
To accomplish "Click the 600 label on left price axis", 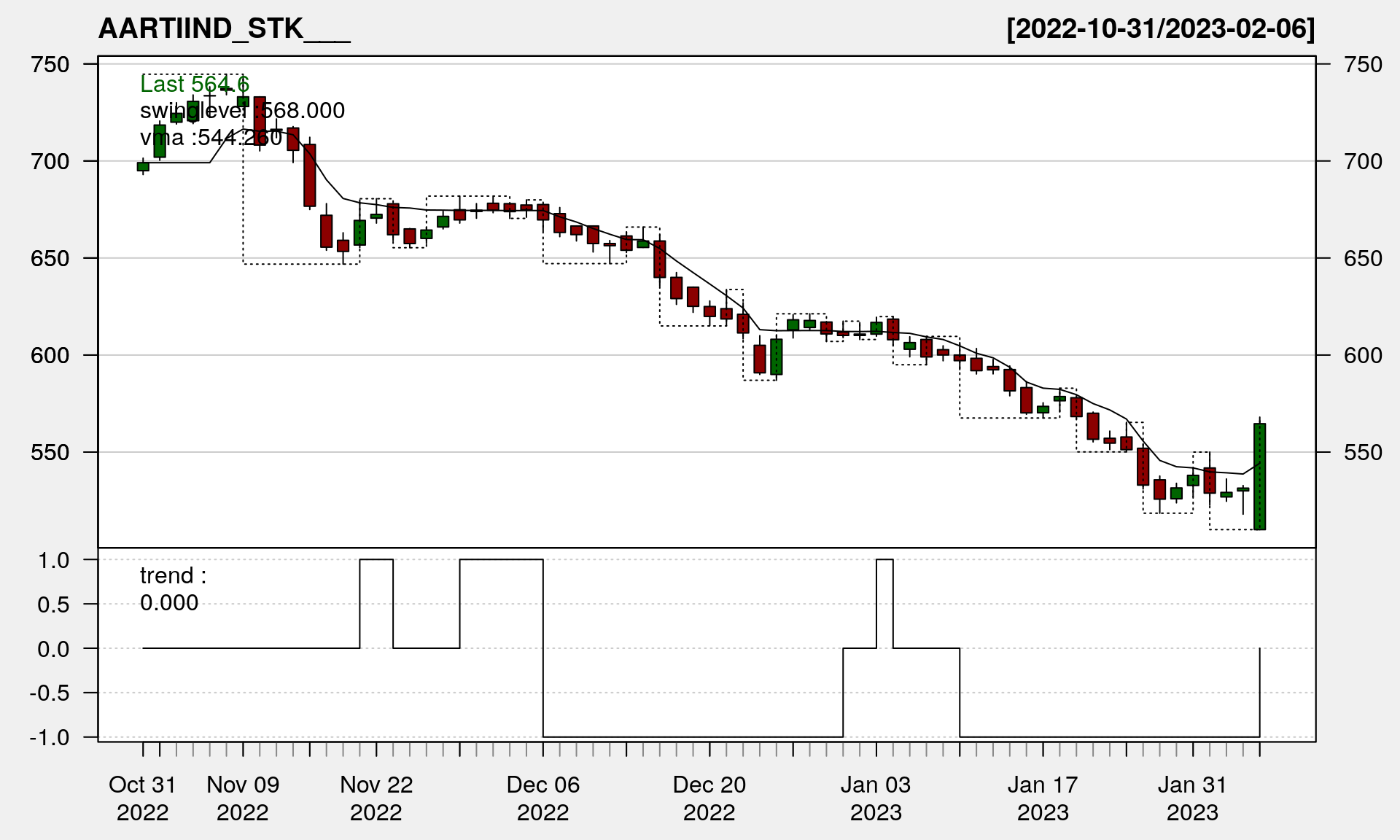I will (x=50, y=356).
